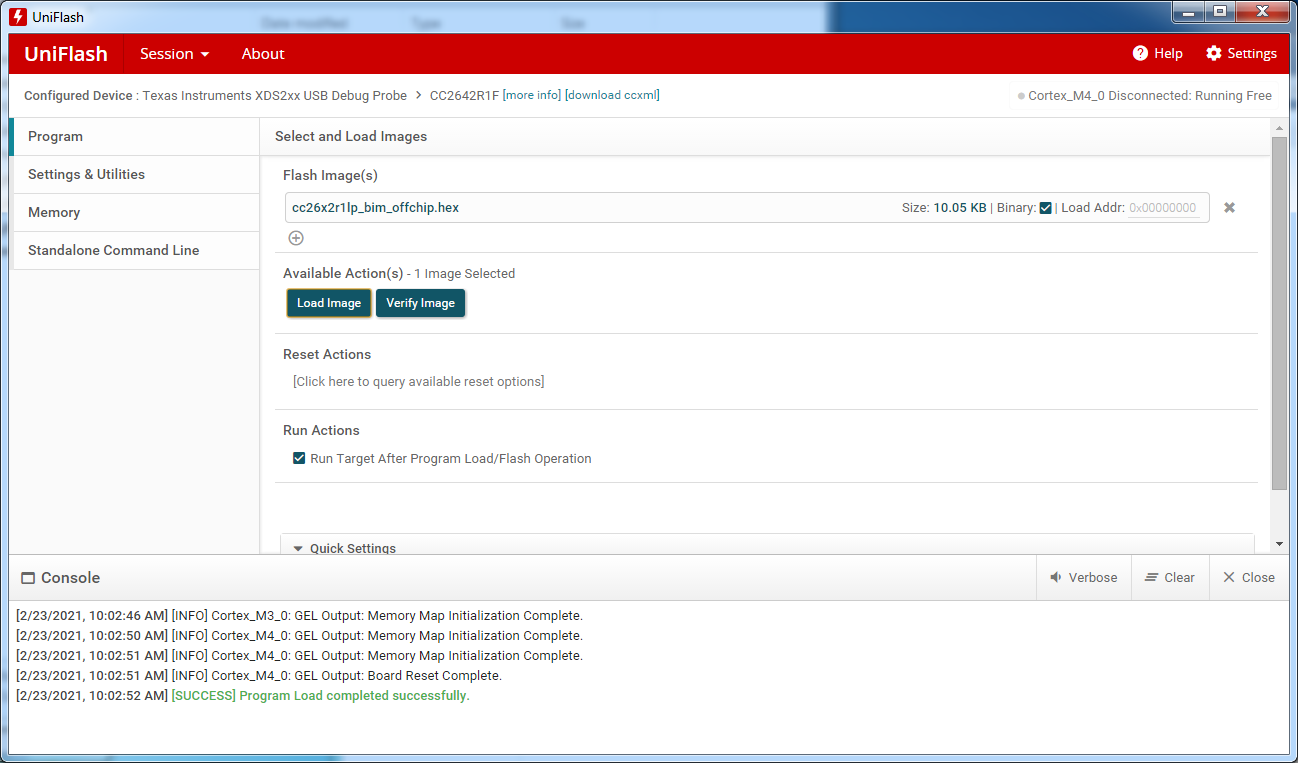The image size is (1298, 763).
Task: Remove cc26x2r1lp_bim_offchip.hex with the X icon
Action: point(1229,207)
